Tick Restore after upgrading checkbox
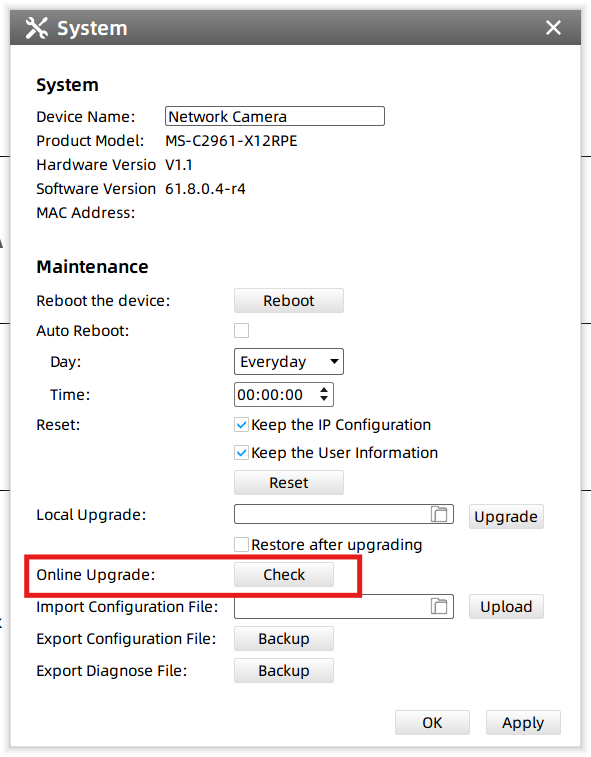This screenshot has height=757, width=591. [241, 545]
